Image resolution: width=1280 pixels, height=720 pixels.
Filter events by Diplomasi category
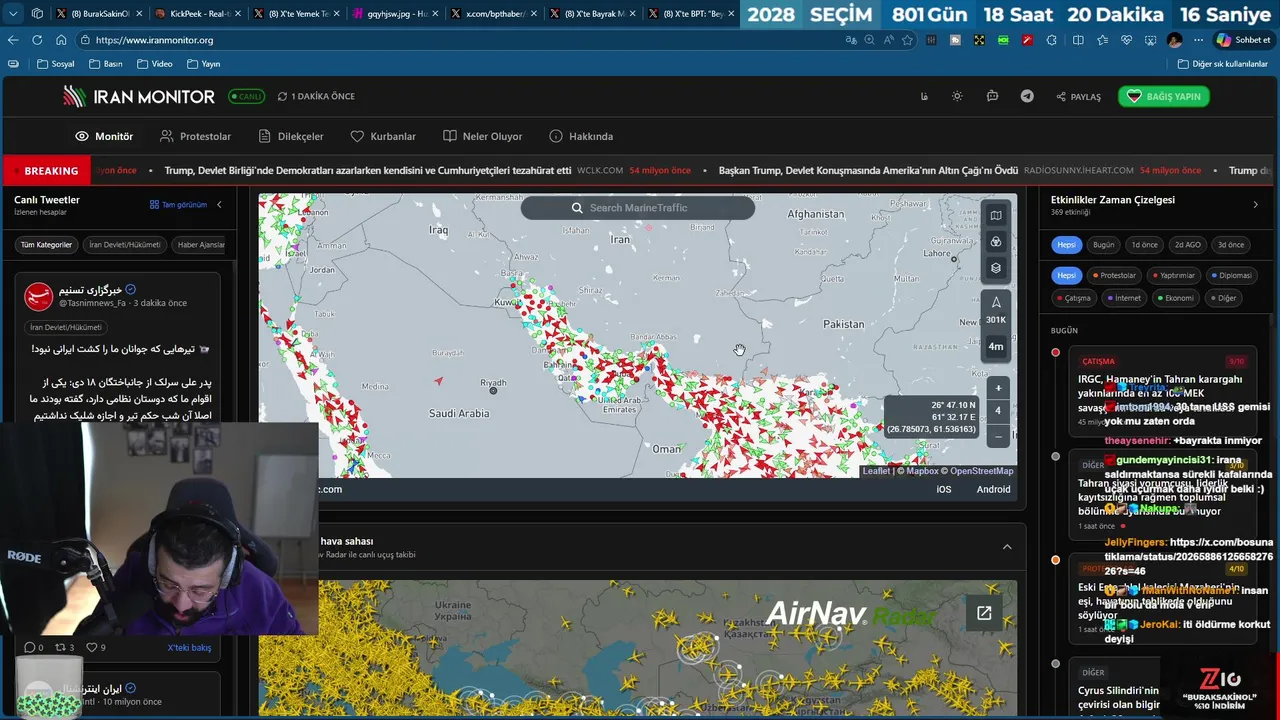(x=1231, y=275)
